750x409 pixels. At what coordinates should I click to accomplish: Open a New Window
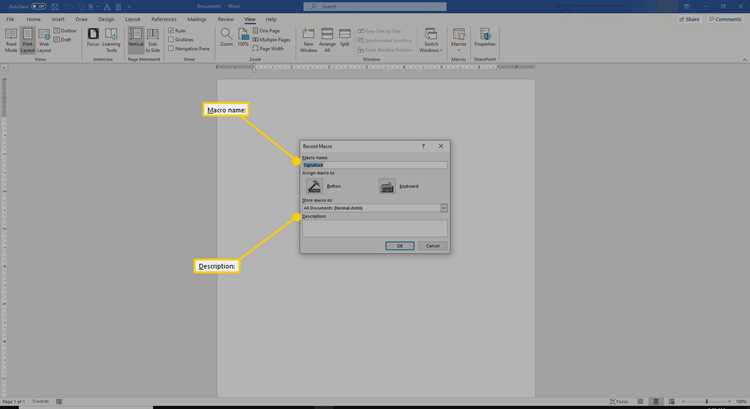pyautogui.click(x=309, y=40)
